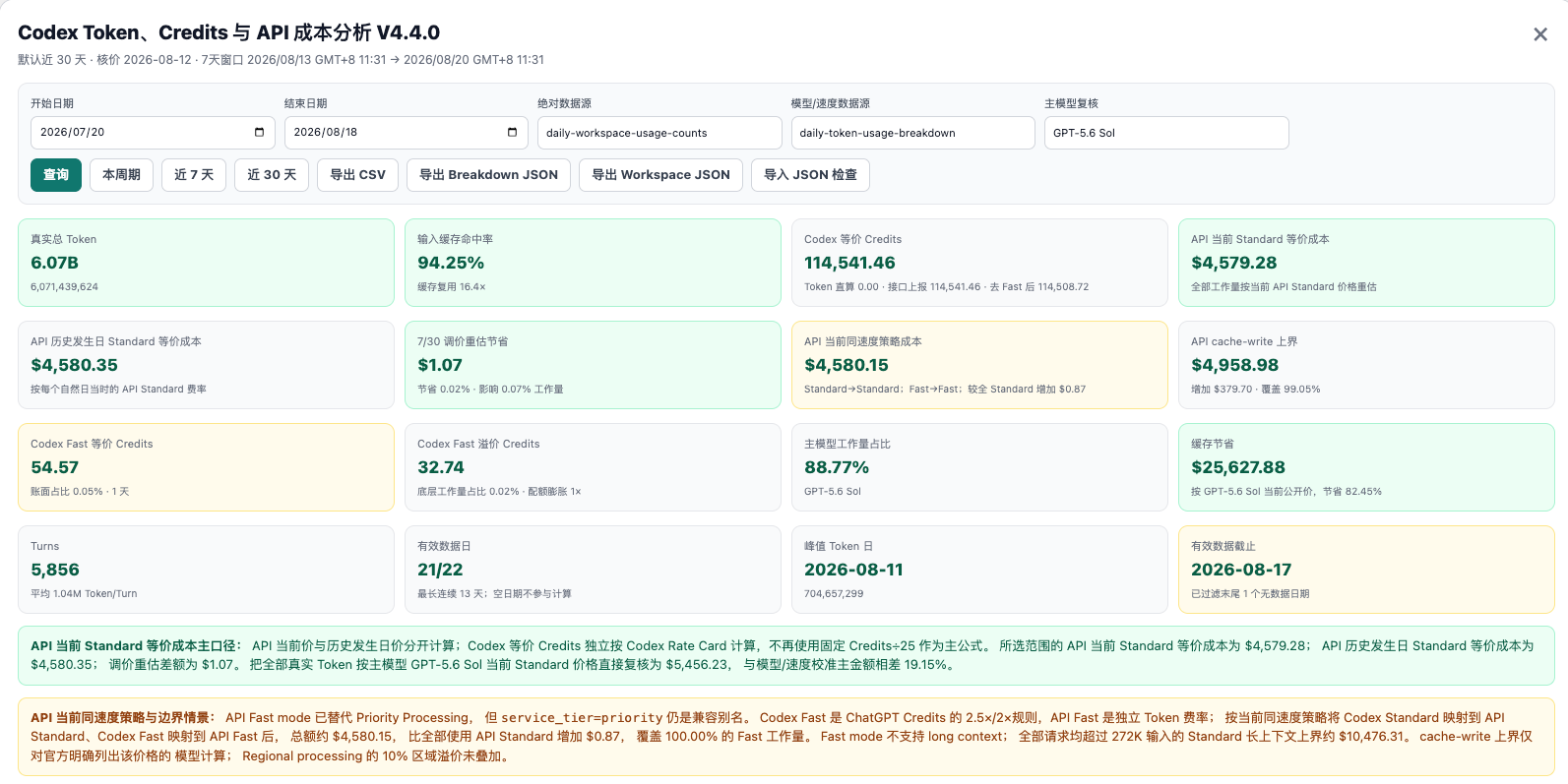Image resolution: width=1568 pixels, height=784 pixels.
Task: Click API 当前同速度策略成本 value $4,580.15
Action: (x=847, y=365)
